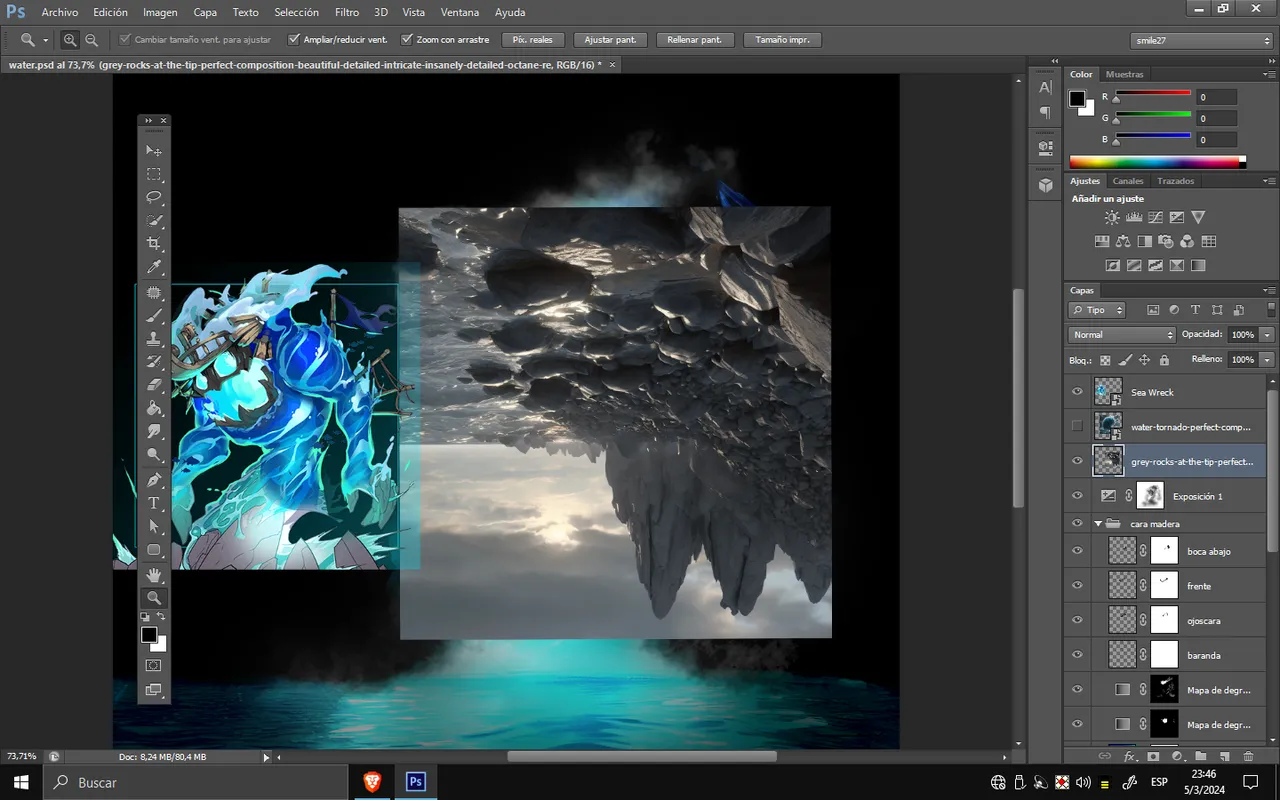Screen dimensions: 1280x800
Task: Select the Horizontal Type tool
Action: click(154, 503)
